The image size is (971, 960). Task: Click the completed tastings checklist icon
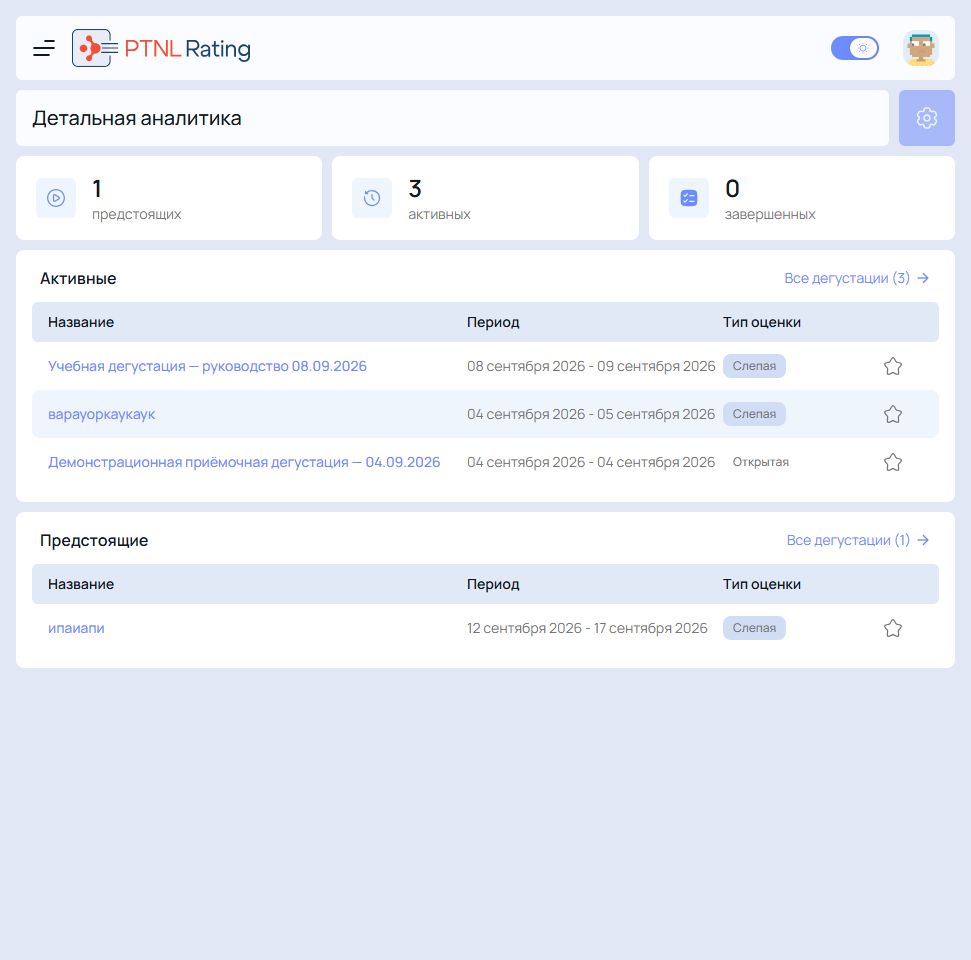tap(689, 198)
